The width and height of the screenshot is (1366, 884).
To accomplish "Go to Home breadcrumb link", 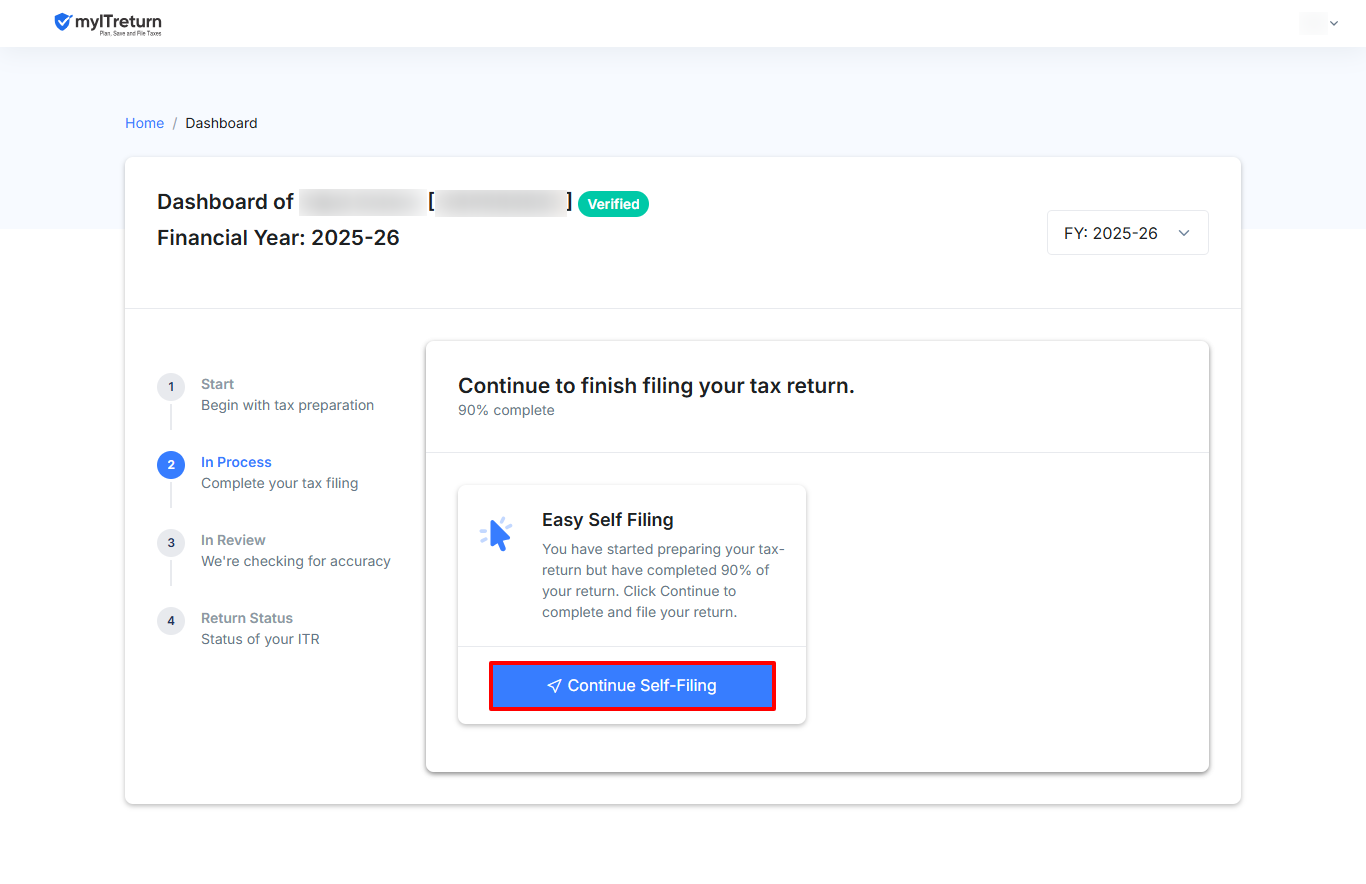I will tap(144, 123).
